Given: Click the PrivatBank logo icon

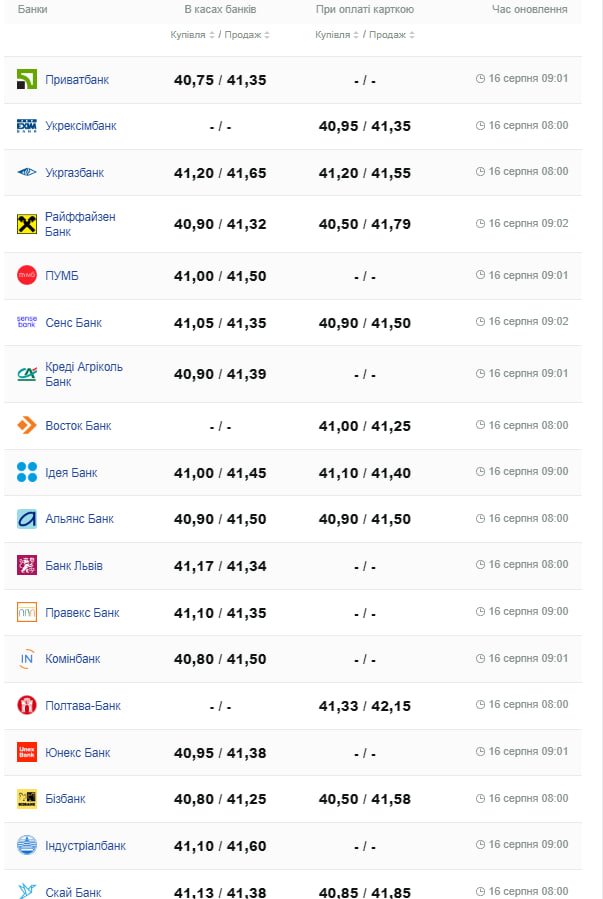Looking at the screenshot, I should tap(27, 80).
